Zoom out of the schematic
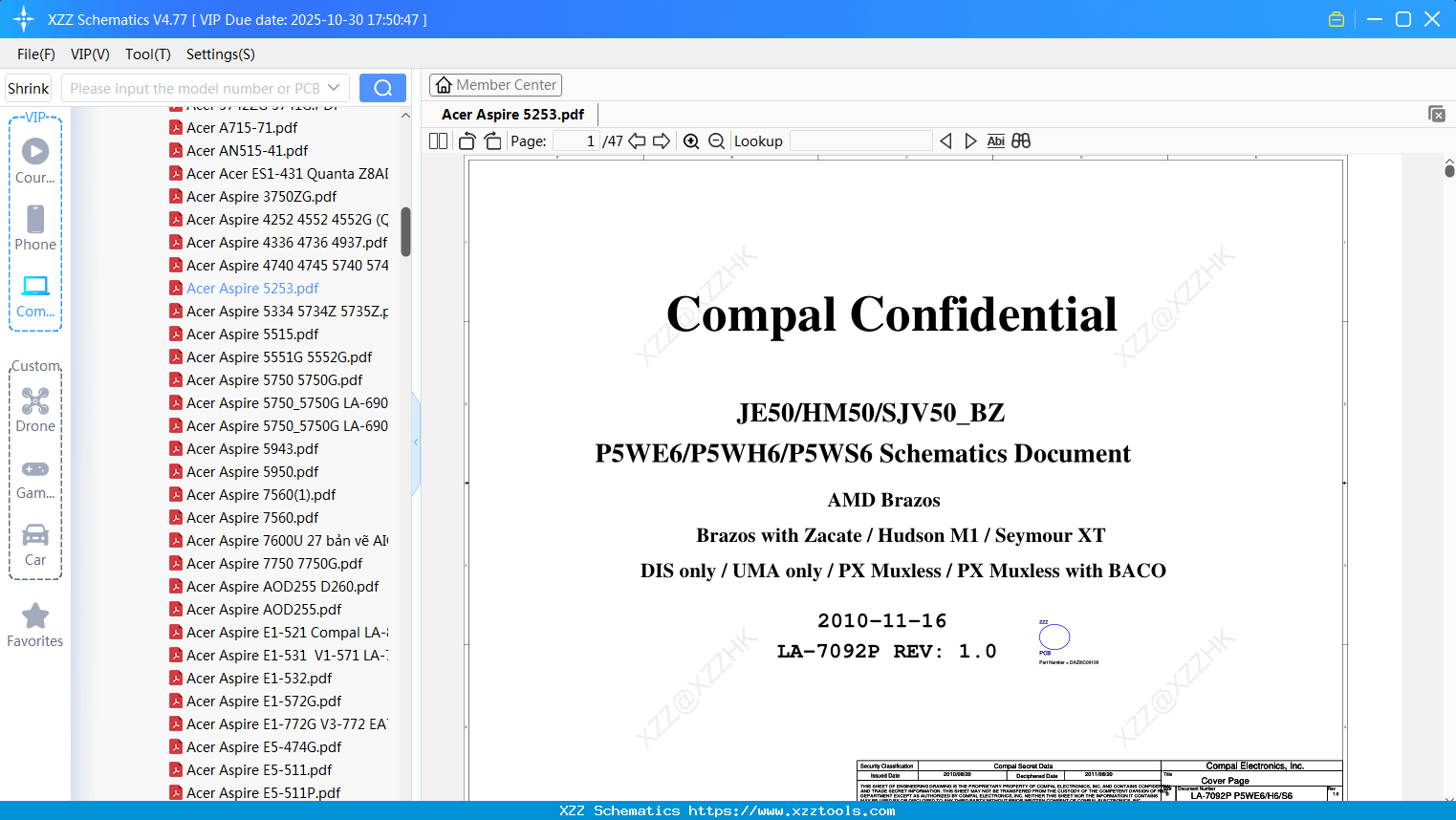 pyautogui.click(x=716, y=141)
